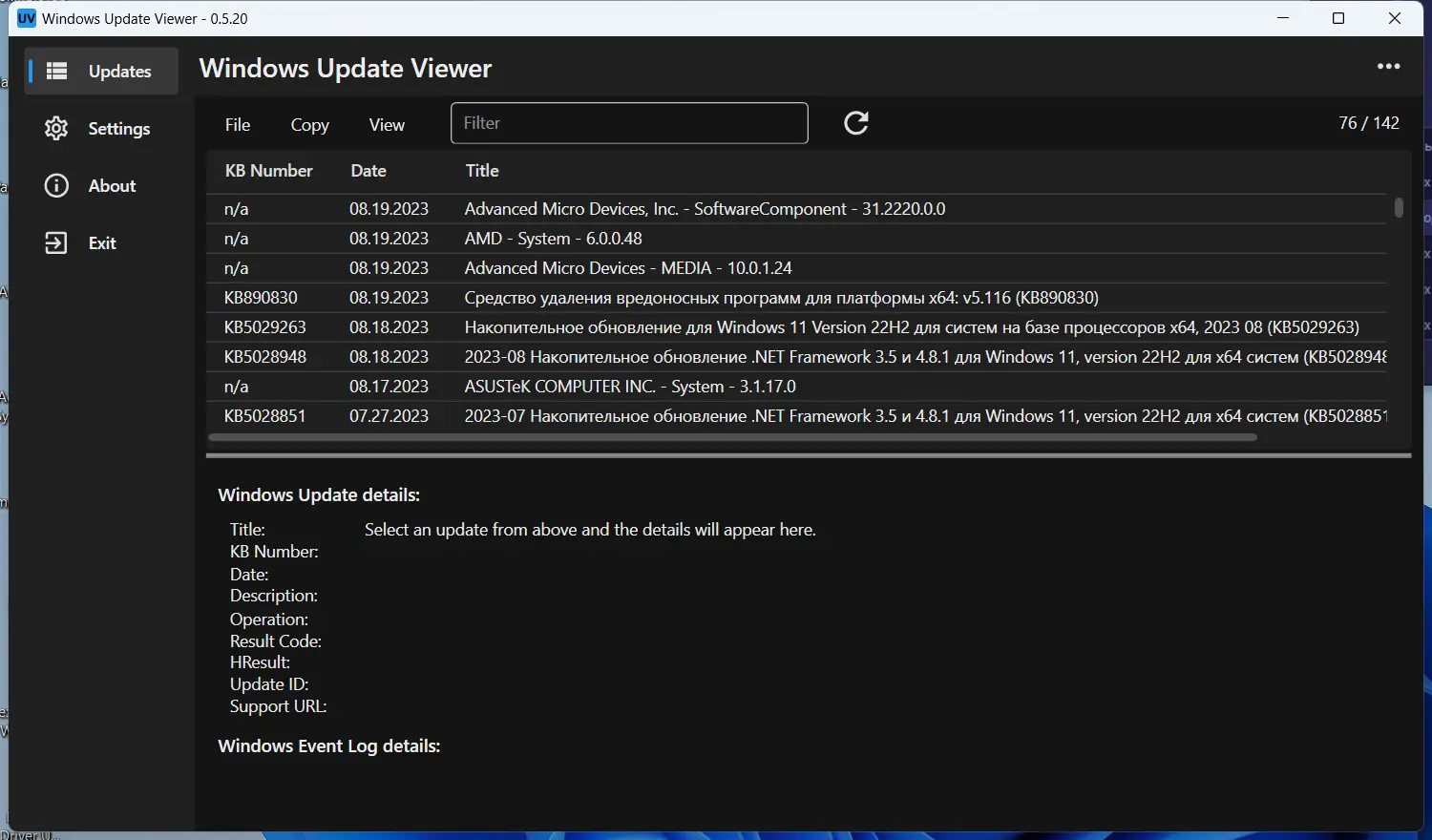Open the Copy menu
Image resolution: width=1432 pixels, height=840 pixels.
(309, 124)
